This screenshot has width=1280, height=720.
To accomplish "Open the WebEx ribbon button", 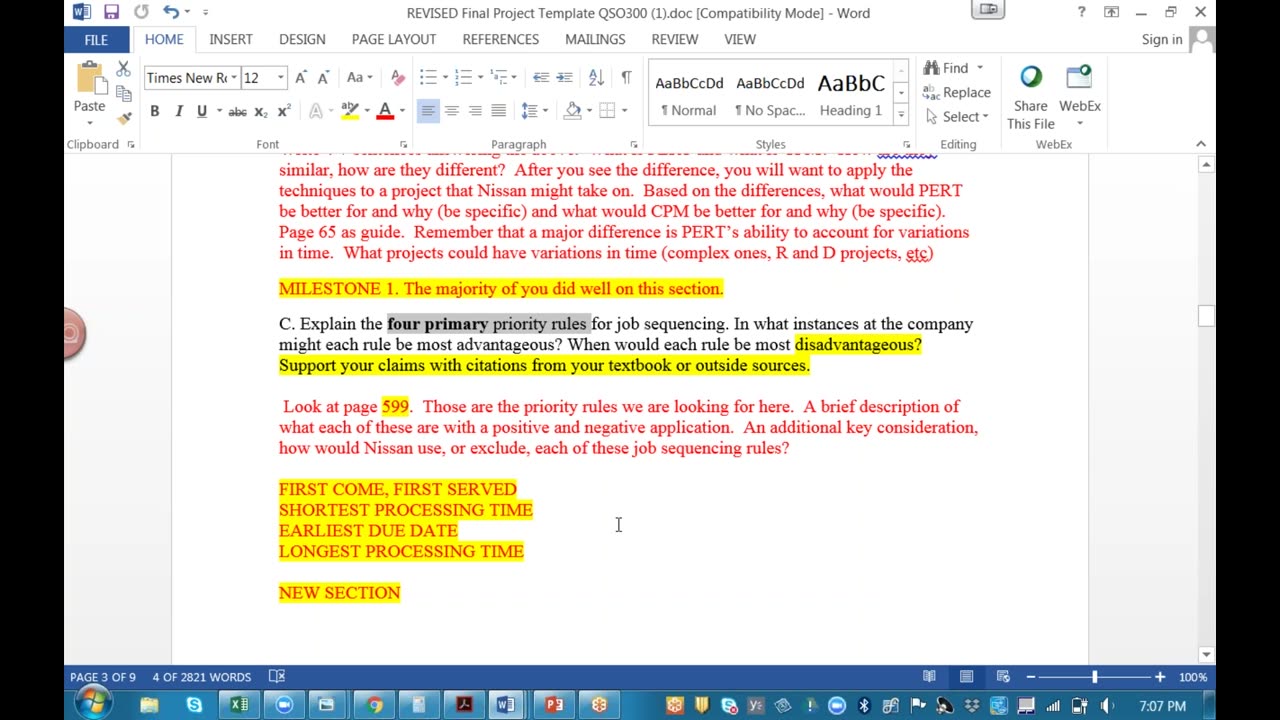I will coord(1080,95).
